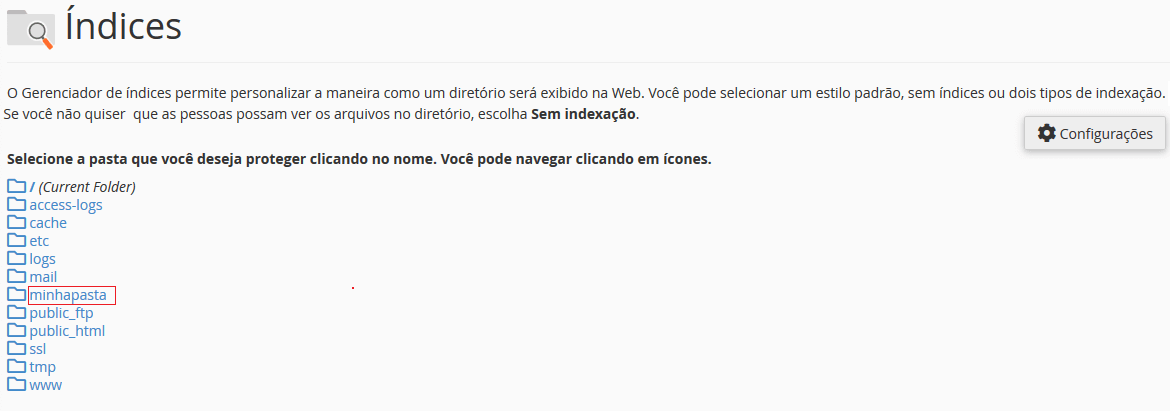Screen dimensions: 1170x411
Task: Click the Índices page header icon
Action: pos(31,28)
